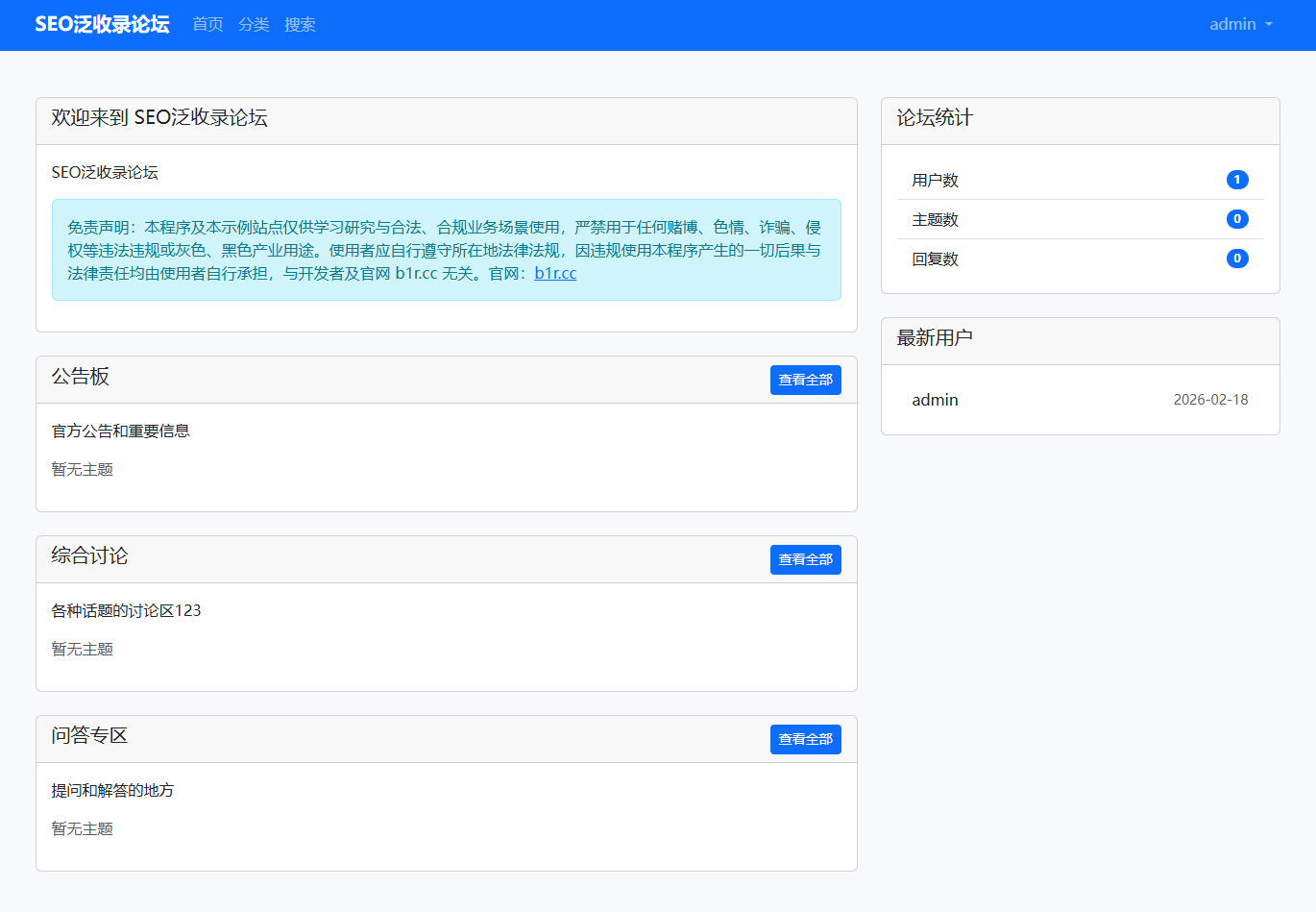Click the 用户数 count badge

[x=1237, y=180]
